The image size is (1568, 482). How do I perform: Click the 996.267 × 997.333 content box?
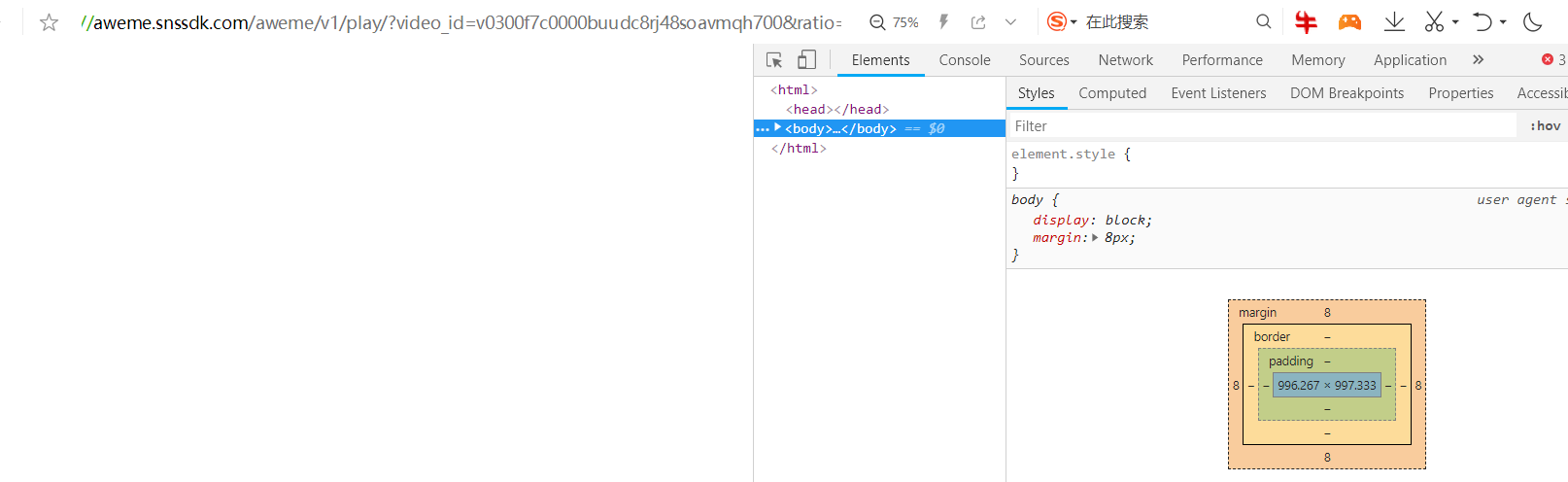click(1327, 386)
